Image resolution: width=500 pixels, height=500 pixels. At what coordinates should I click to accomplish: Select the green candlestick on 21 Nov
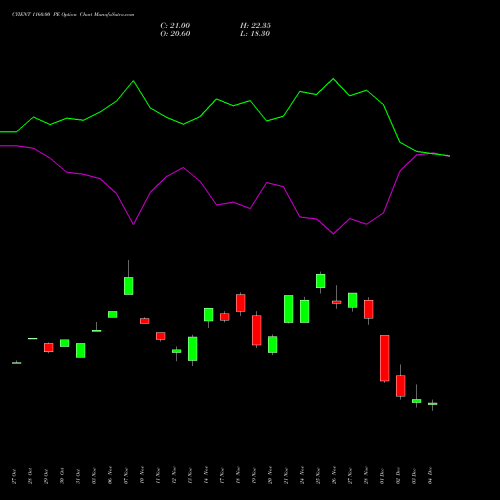289,309
